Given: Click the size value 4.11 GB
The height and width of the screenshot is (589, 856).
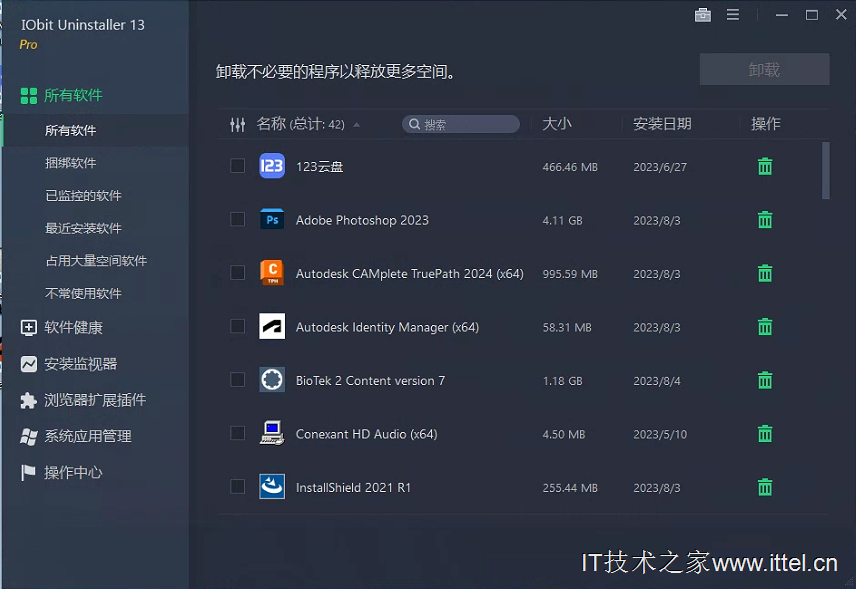Looking at the screenshot, I should (x=562, y=221).
